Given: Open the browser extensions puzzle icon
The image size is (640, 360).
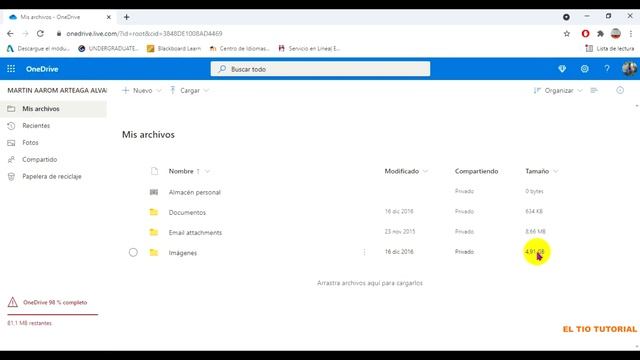Looking at the screenshot, I should [600, 33].
